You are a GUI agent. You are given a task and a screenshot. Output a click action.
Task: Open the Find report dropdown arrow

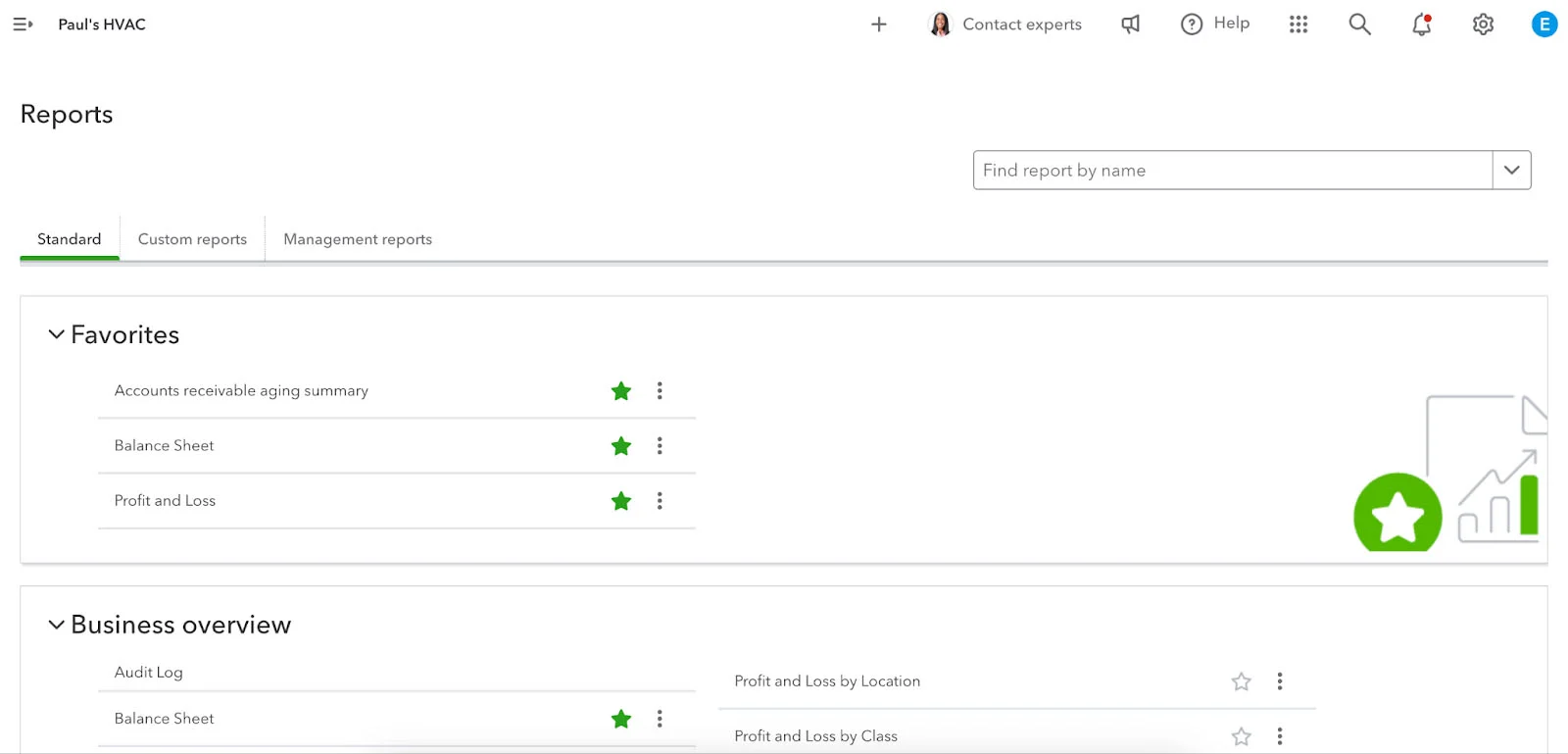pos(1512,170)
